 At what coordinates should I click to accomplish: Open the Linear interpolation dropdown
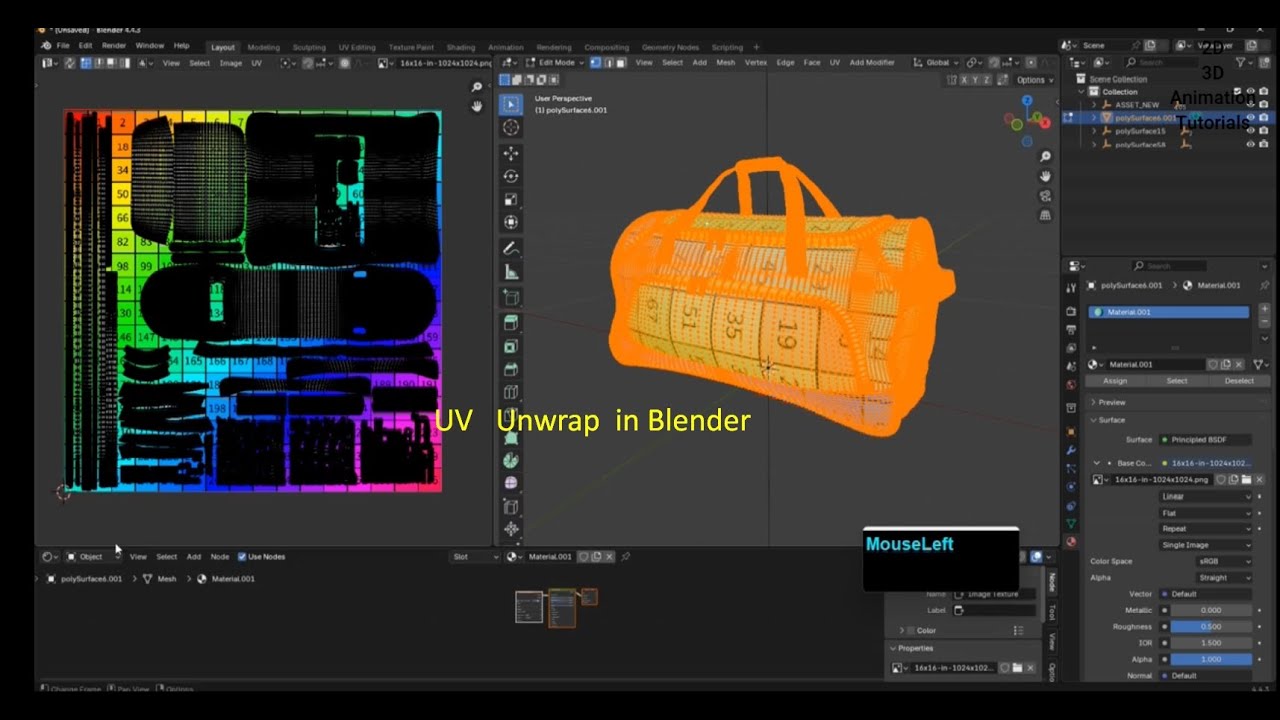[x=1205, y=496]
